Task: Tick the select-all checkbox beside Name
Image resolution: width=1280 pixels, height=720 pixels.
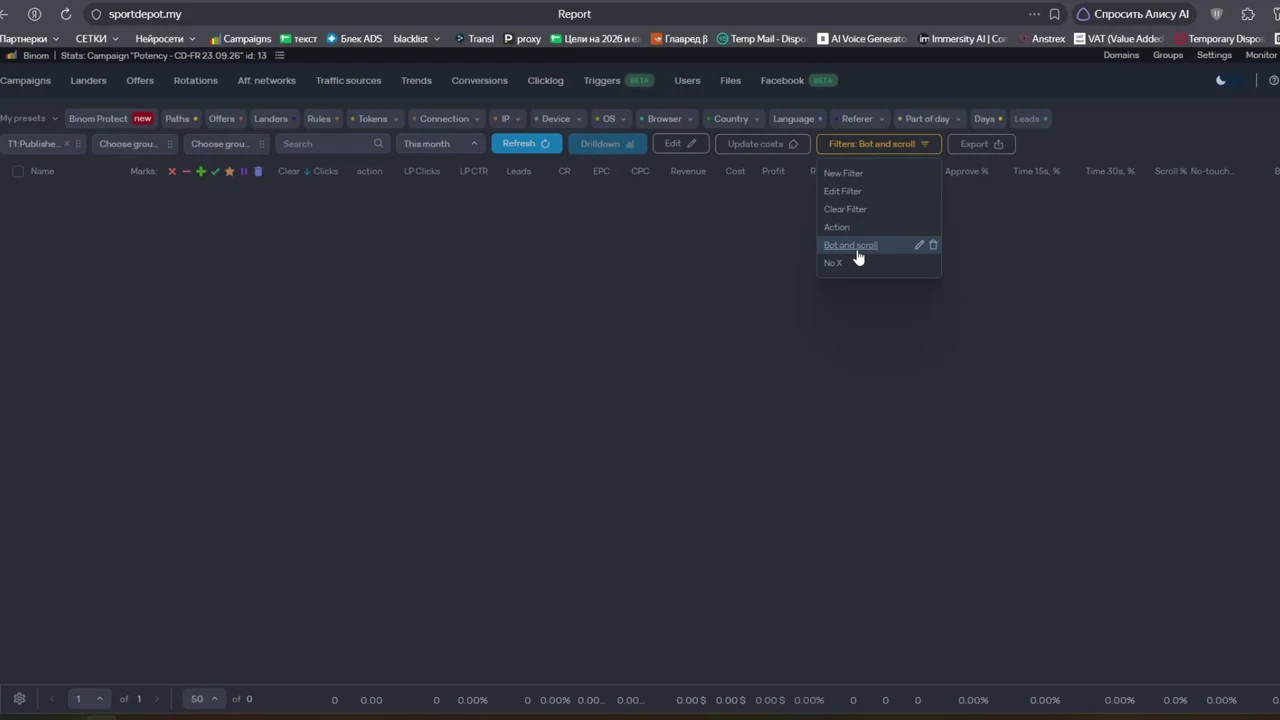Action: click(18, 172)
